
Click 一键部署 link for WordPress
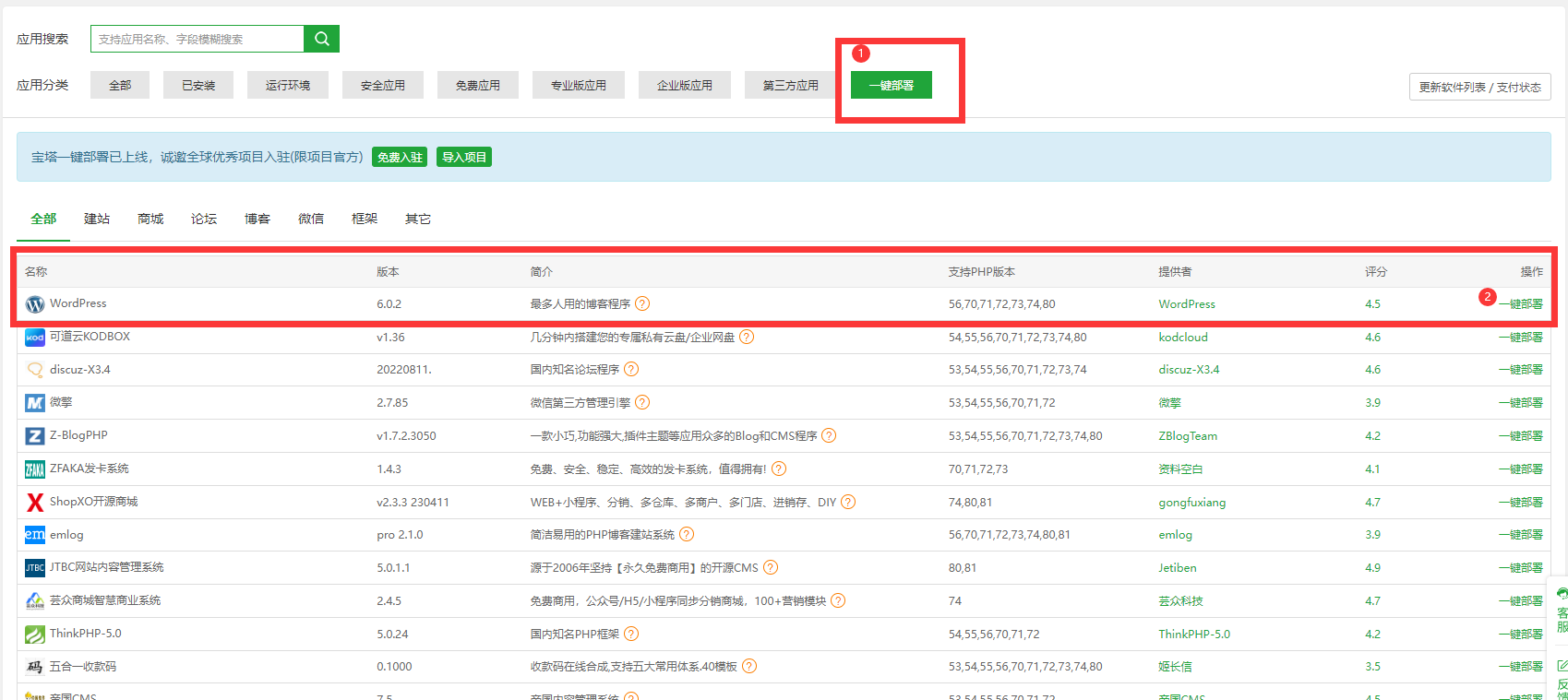[x=1520, y=303]
